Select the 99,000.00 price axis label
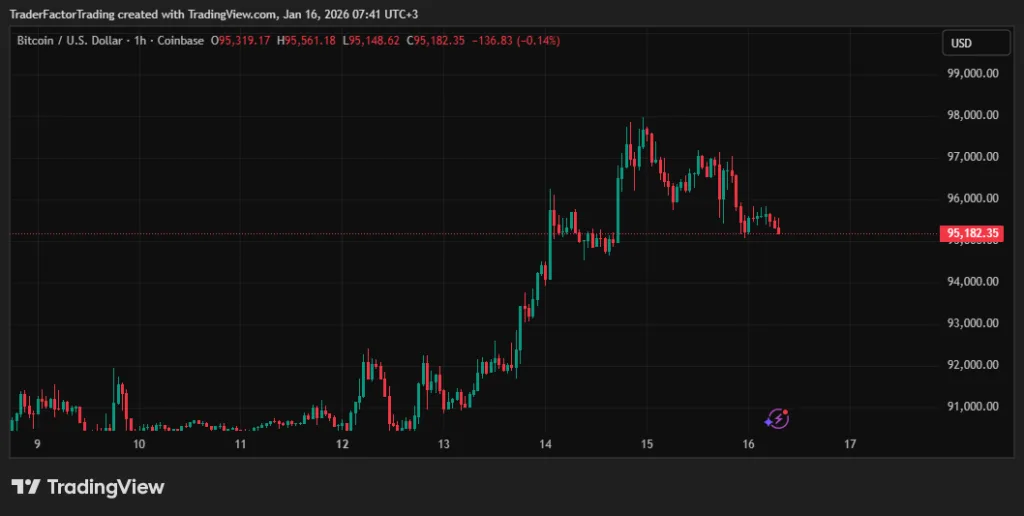This screenshot has height=516, width=1024. pyautogui.click(x=972, y=74)
